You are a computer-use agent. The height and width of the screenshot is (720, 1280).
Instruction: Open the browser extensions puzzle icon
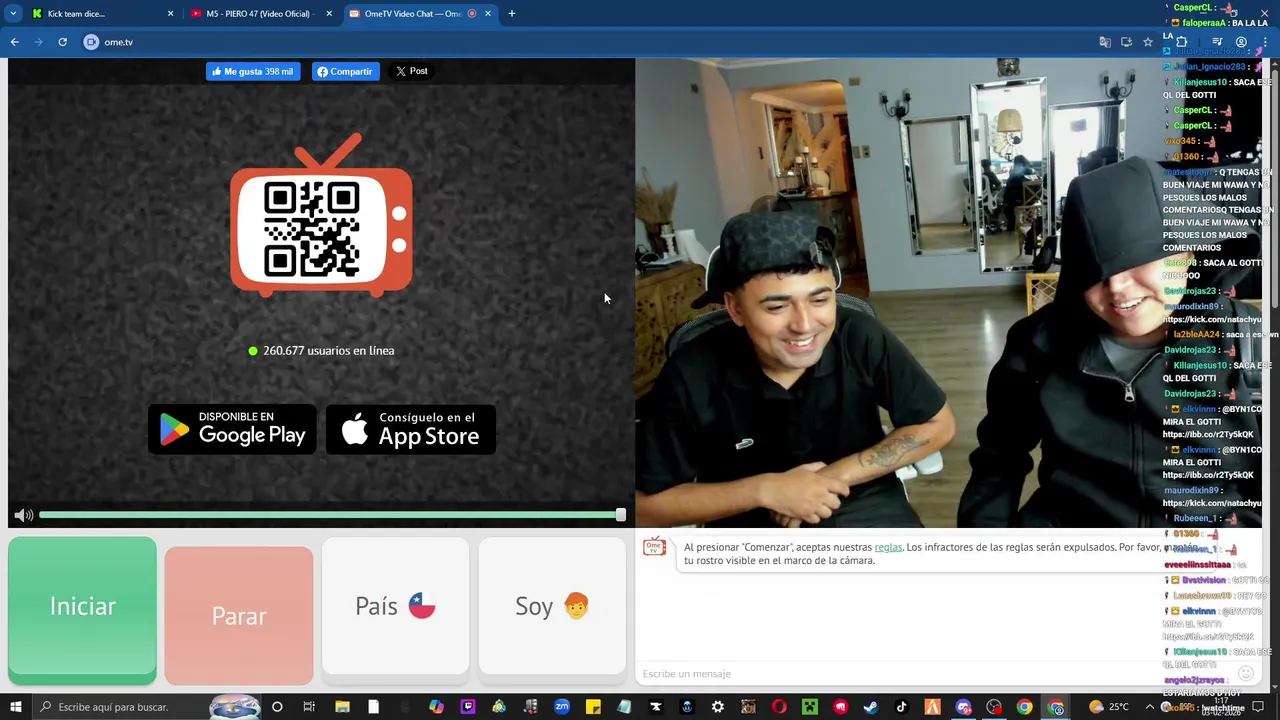[x=1181, y=42]
